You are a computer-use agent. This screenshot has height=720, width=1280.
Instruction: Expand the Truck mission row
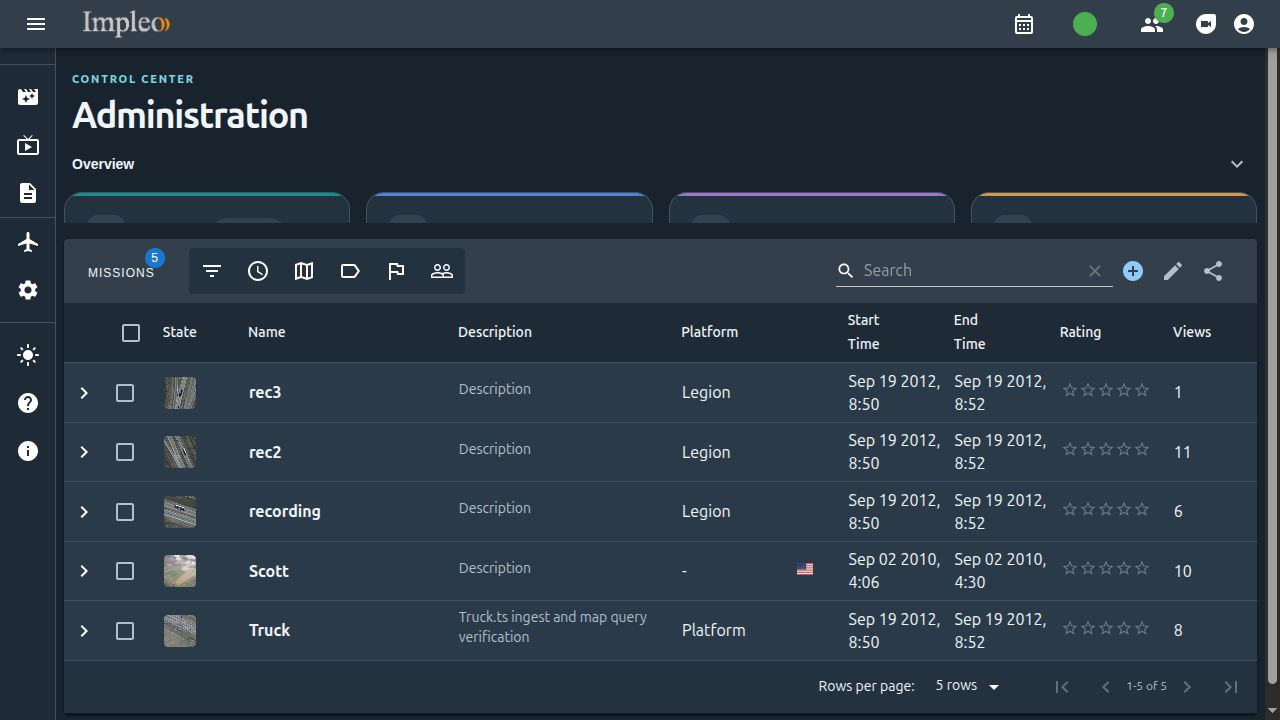(x=84, y=631)
